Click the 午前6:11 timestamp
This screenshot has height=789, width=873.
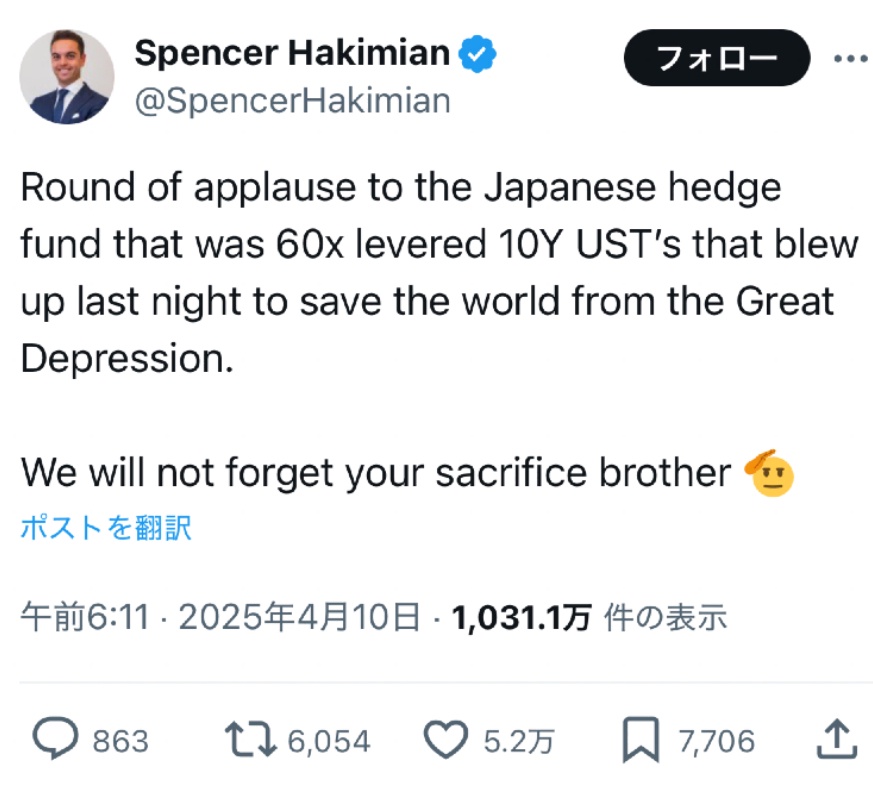[x=85, y=617]
